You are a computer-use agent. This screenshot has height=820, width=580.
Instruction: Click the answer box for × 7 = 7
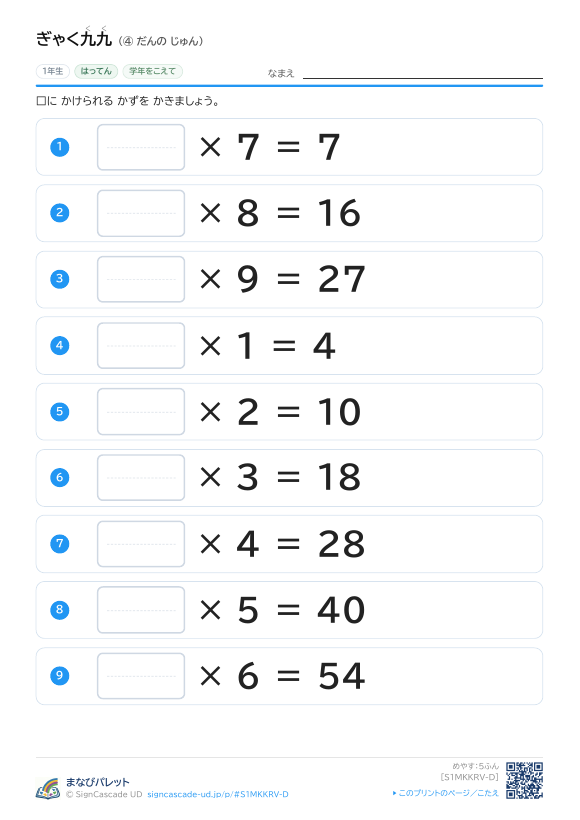[x=141, y=147]
